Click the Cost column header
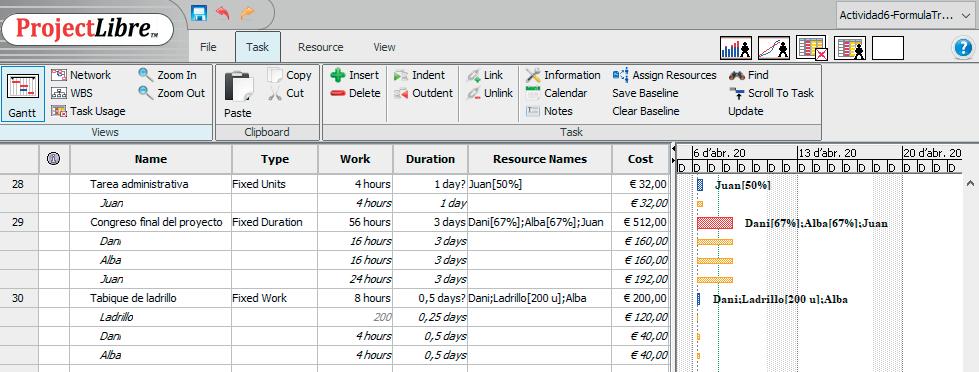979x372 pixels. pyautogui.click(x=641, y=159)
